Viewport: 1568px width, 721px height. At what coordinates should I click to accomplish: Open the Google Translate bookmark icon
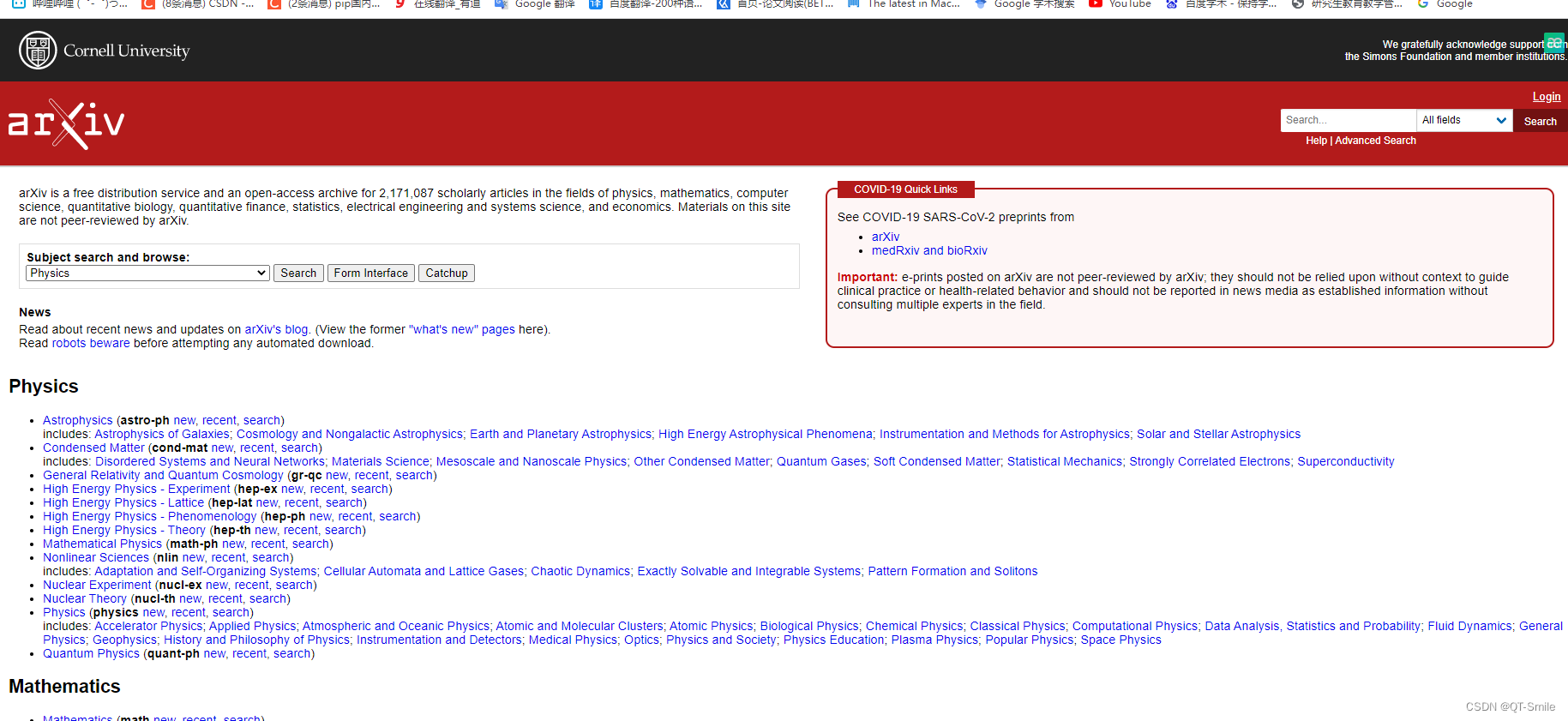[501, 3]
